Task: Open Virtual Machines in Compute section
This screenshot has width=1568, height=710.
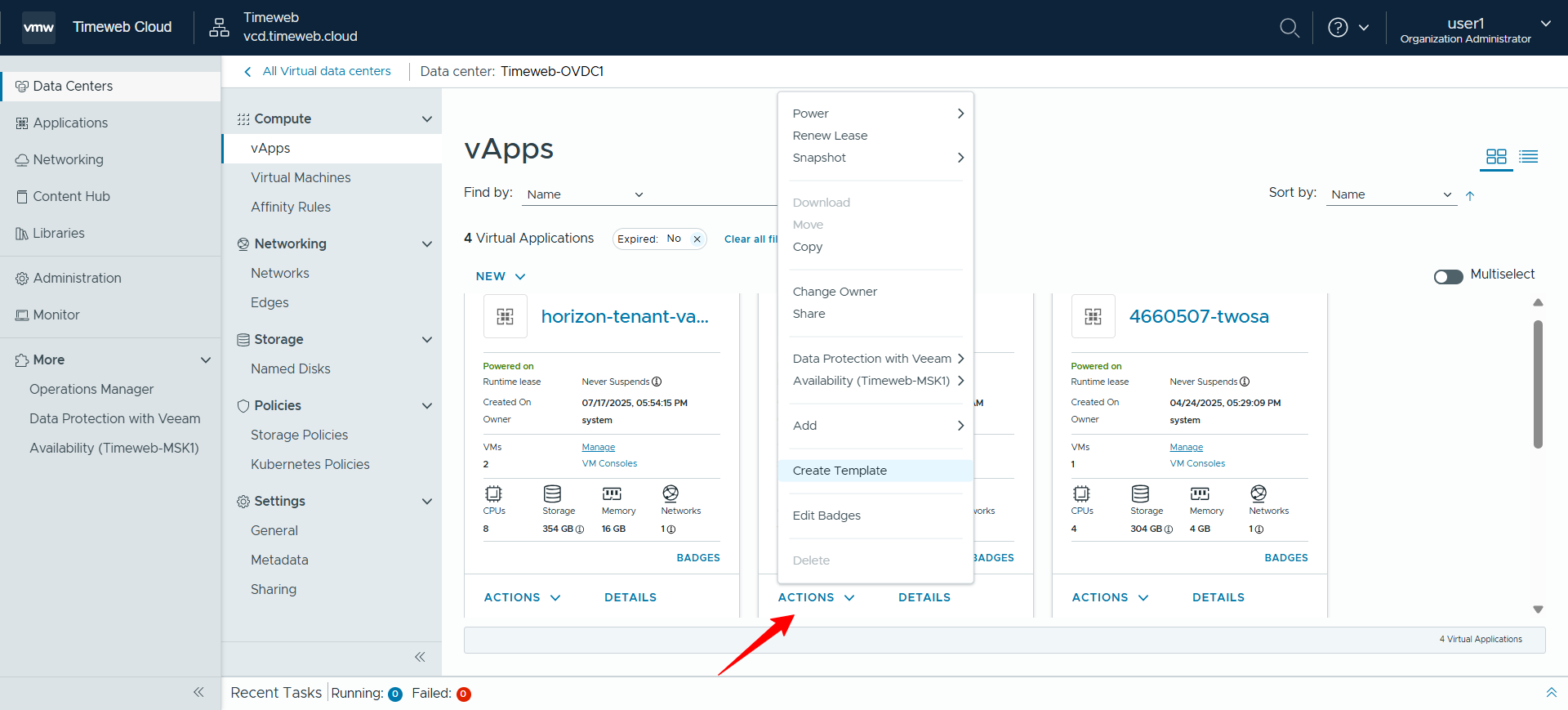Action: pyautogui.click(x=301, y=178)
